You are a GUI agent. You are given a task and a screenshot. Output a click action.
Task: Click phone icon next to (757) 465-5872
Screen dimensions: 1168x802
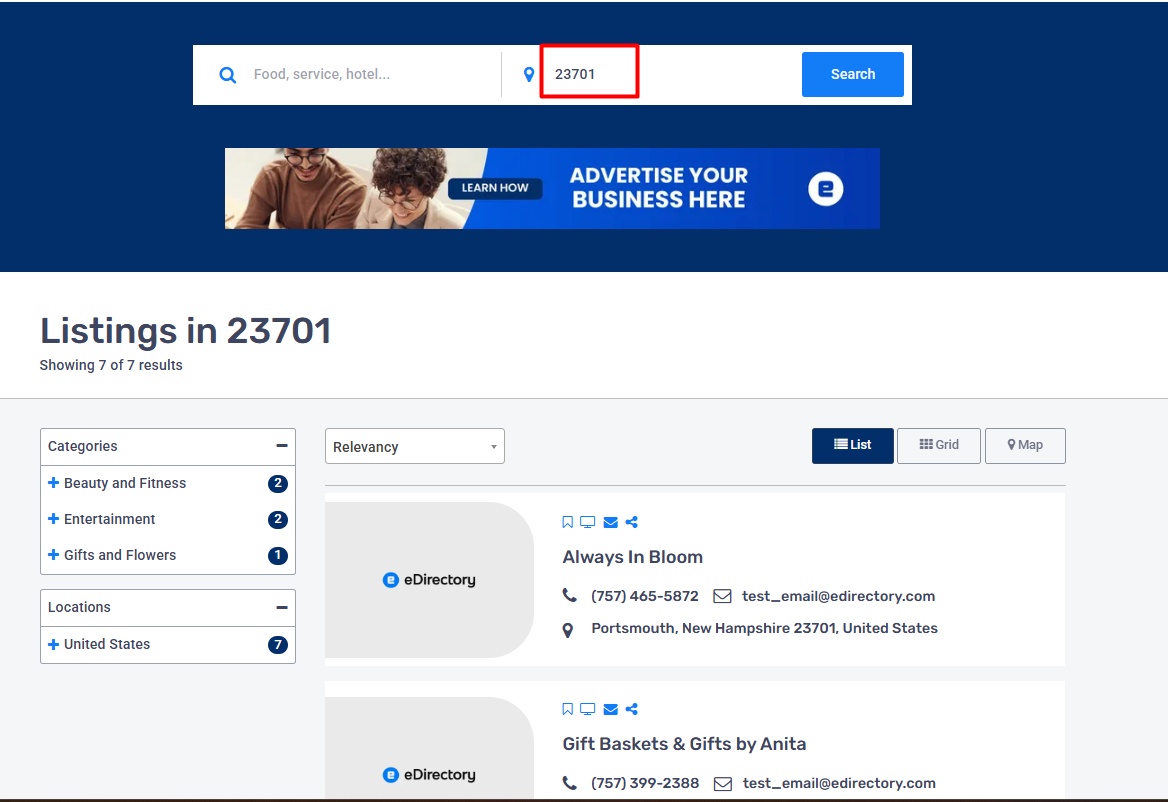click(569, 595)
